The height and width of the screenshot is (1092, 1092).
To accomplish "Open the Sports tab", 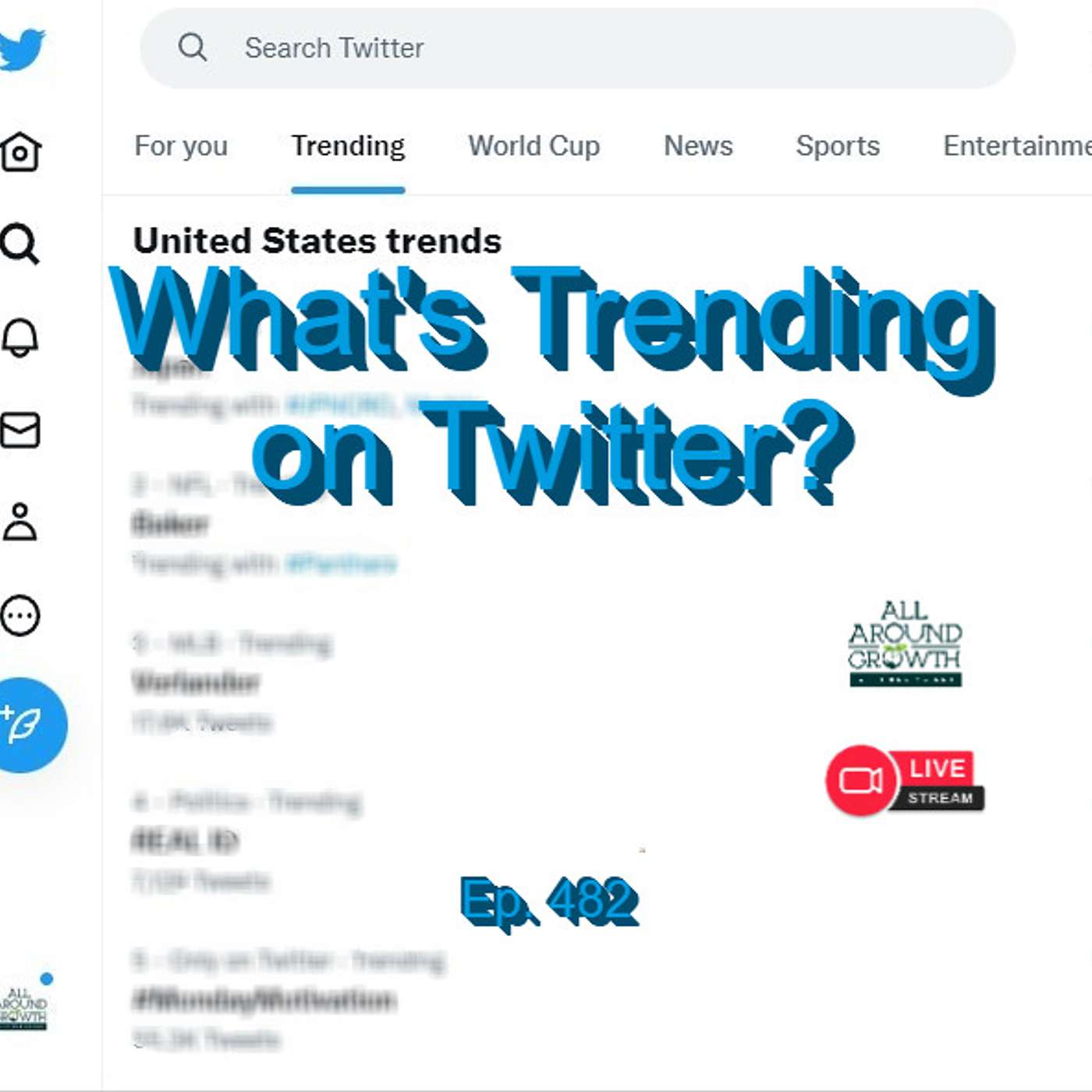I will (838, 146).
